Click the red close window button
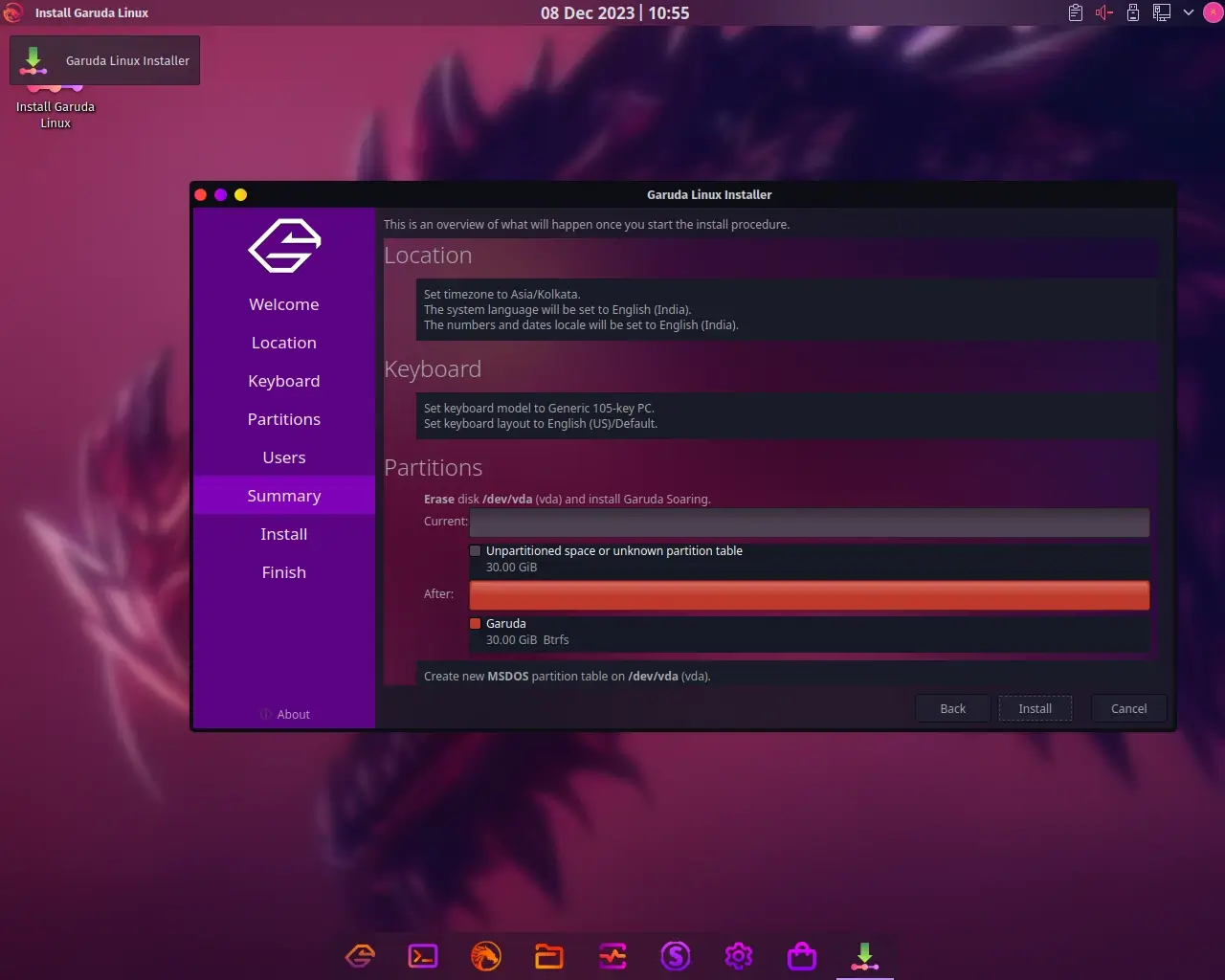 [x=201, y=194]
